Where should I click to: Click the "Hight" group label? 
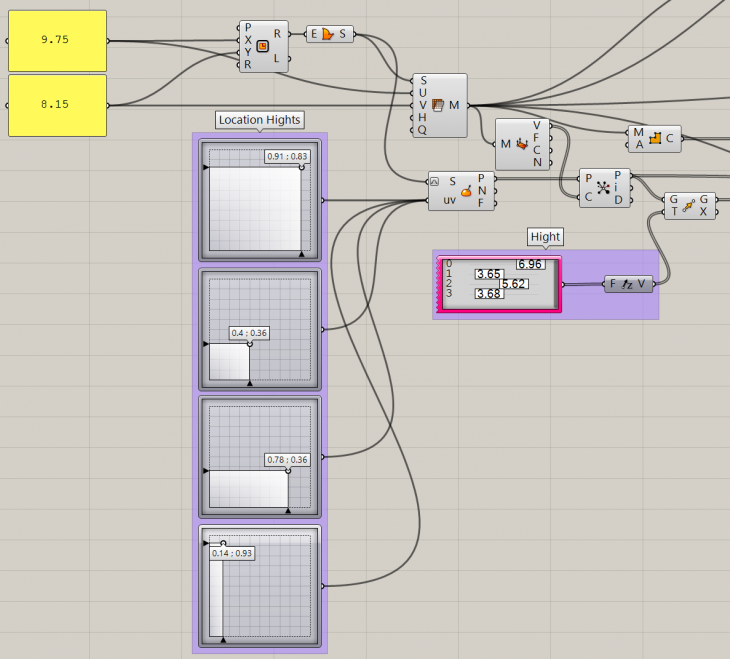(546, 237)
